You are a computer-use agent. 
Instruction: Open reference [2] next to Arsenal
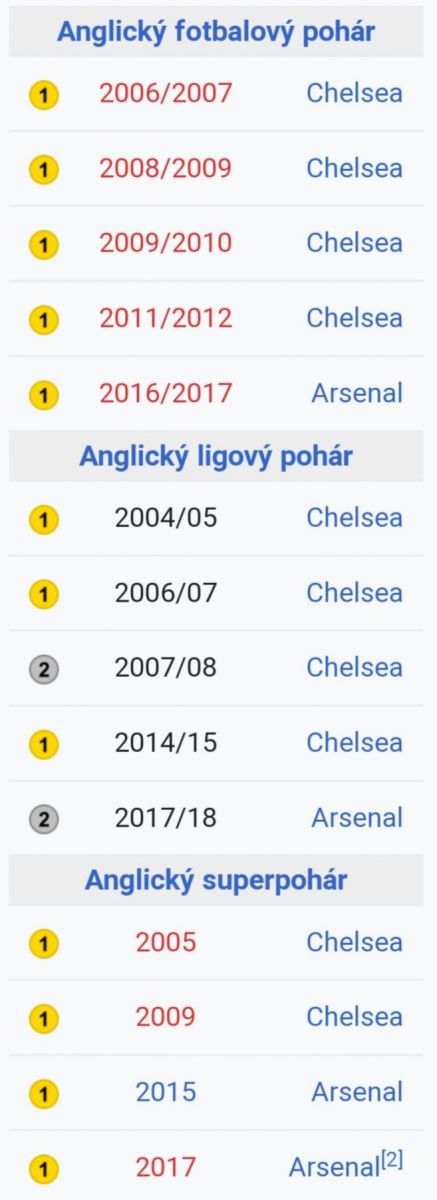coord(392,1160)
